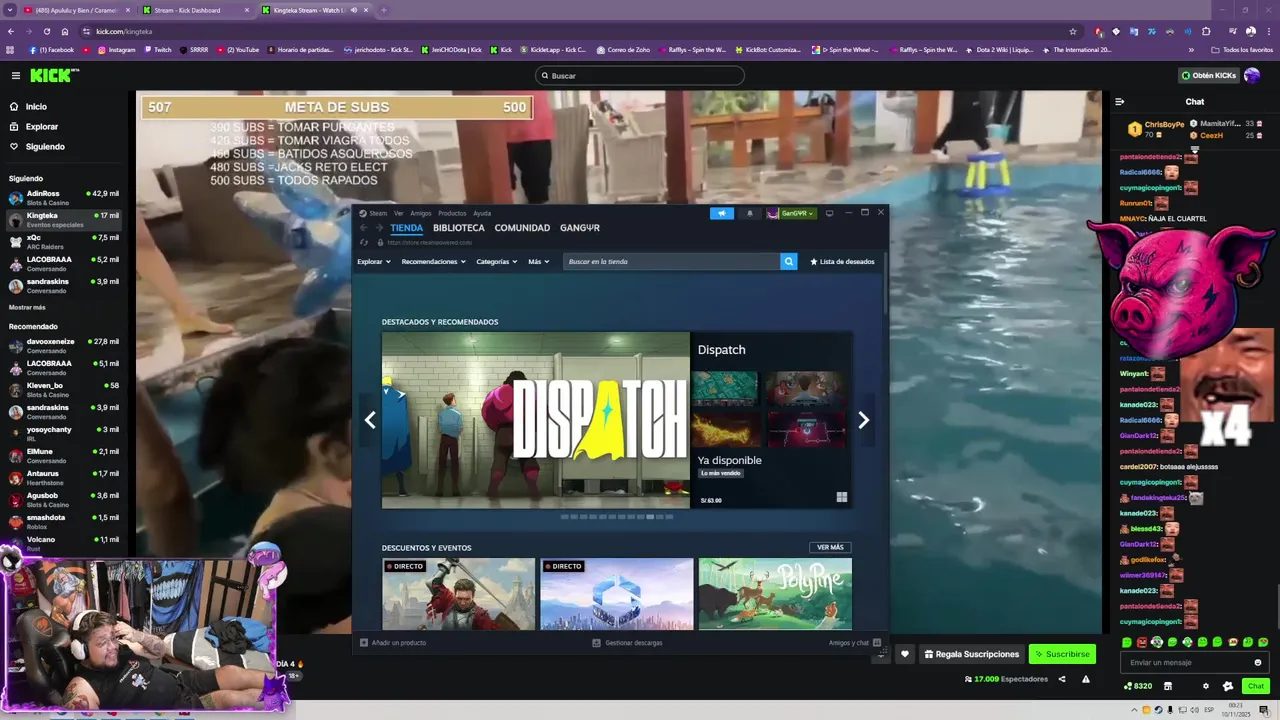The height and width of the screenshot is (720, 1280).
Task: Collapse the chat panel with the arrow icon
Action: click(1119, 101)
